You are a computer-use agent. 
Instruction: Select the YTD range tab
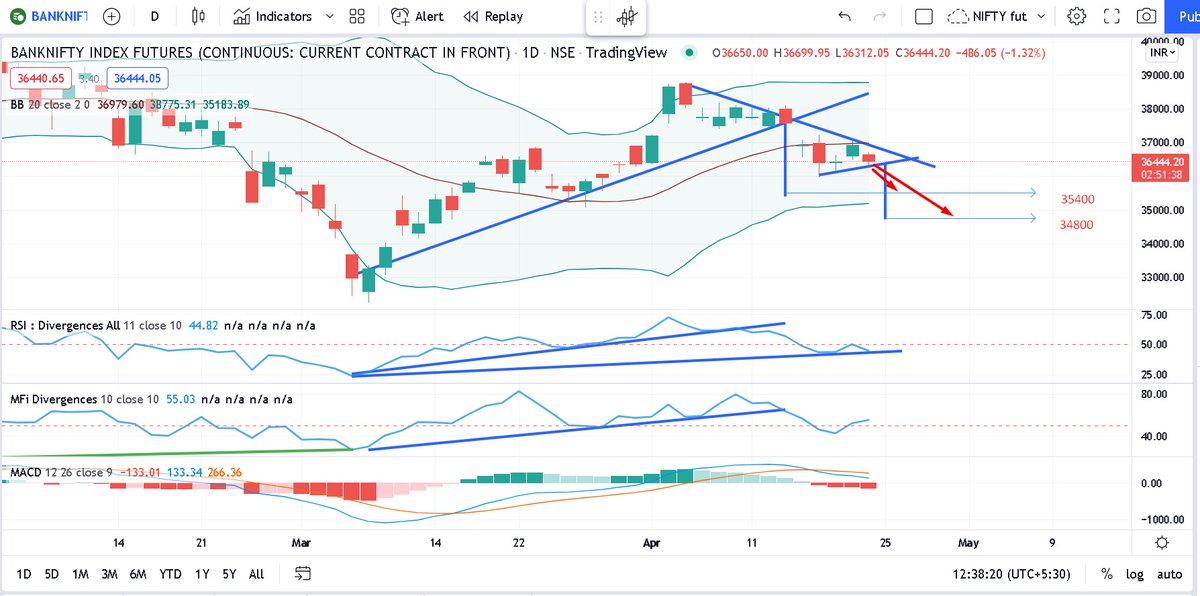coord(170,574)
